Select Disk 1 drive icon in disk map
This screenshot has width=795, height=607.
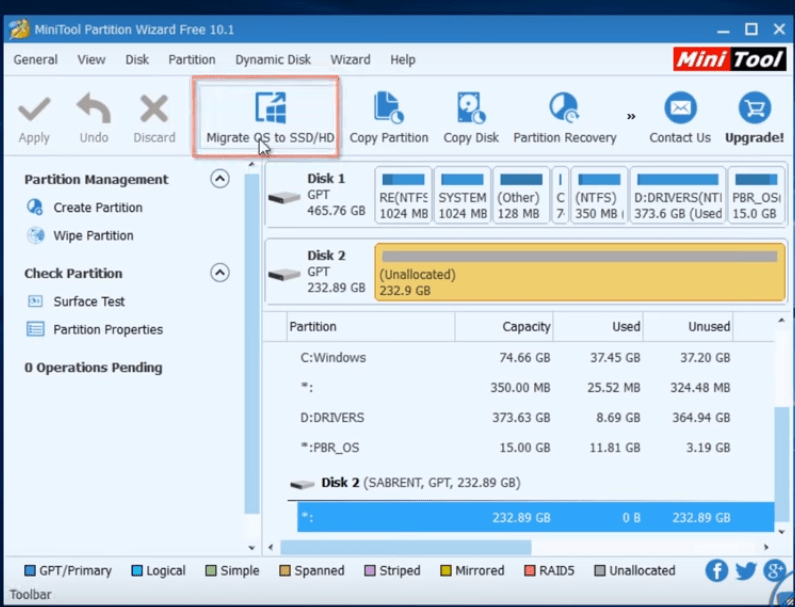point(284,197)
